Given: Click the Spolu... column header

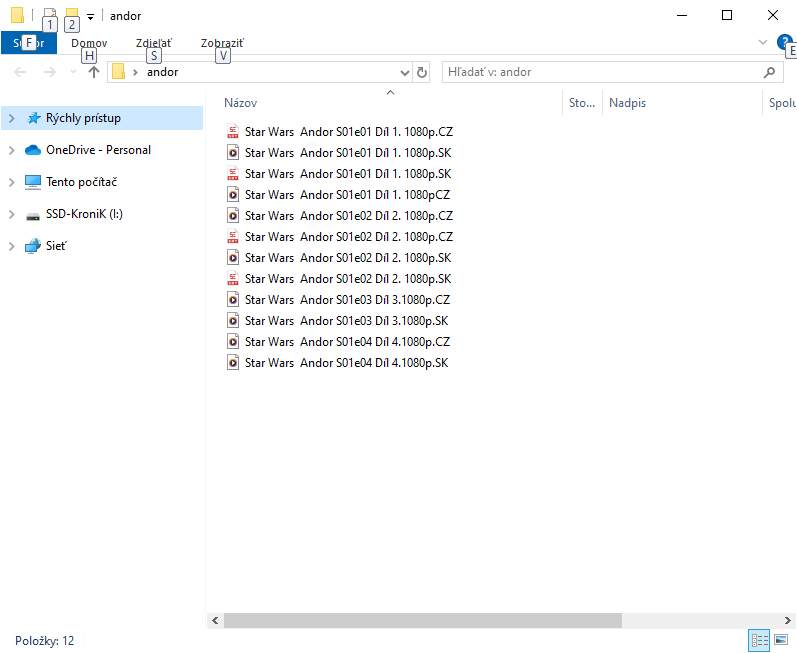Looking at the screenshot, I should (x=781, y=103).
